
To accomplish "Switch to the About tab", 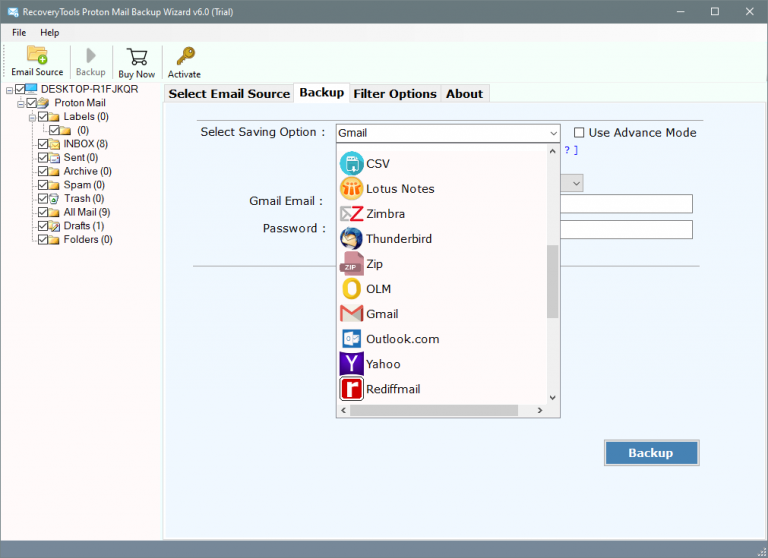I will 464,94.
